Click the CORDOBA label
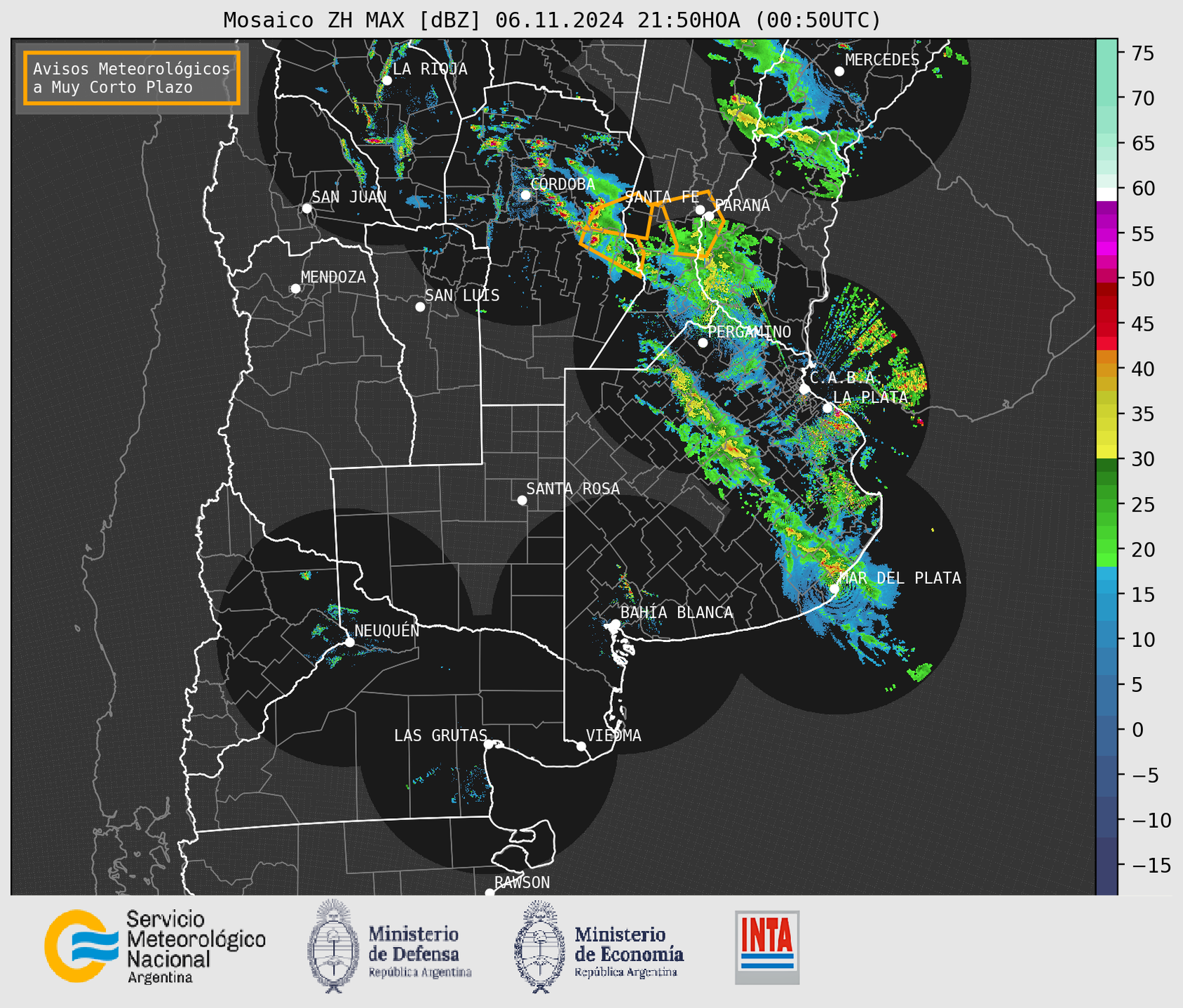 coord(562,184)
